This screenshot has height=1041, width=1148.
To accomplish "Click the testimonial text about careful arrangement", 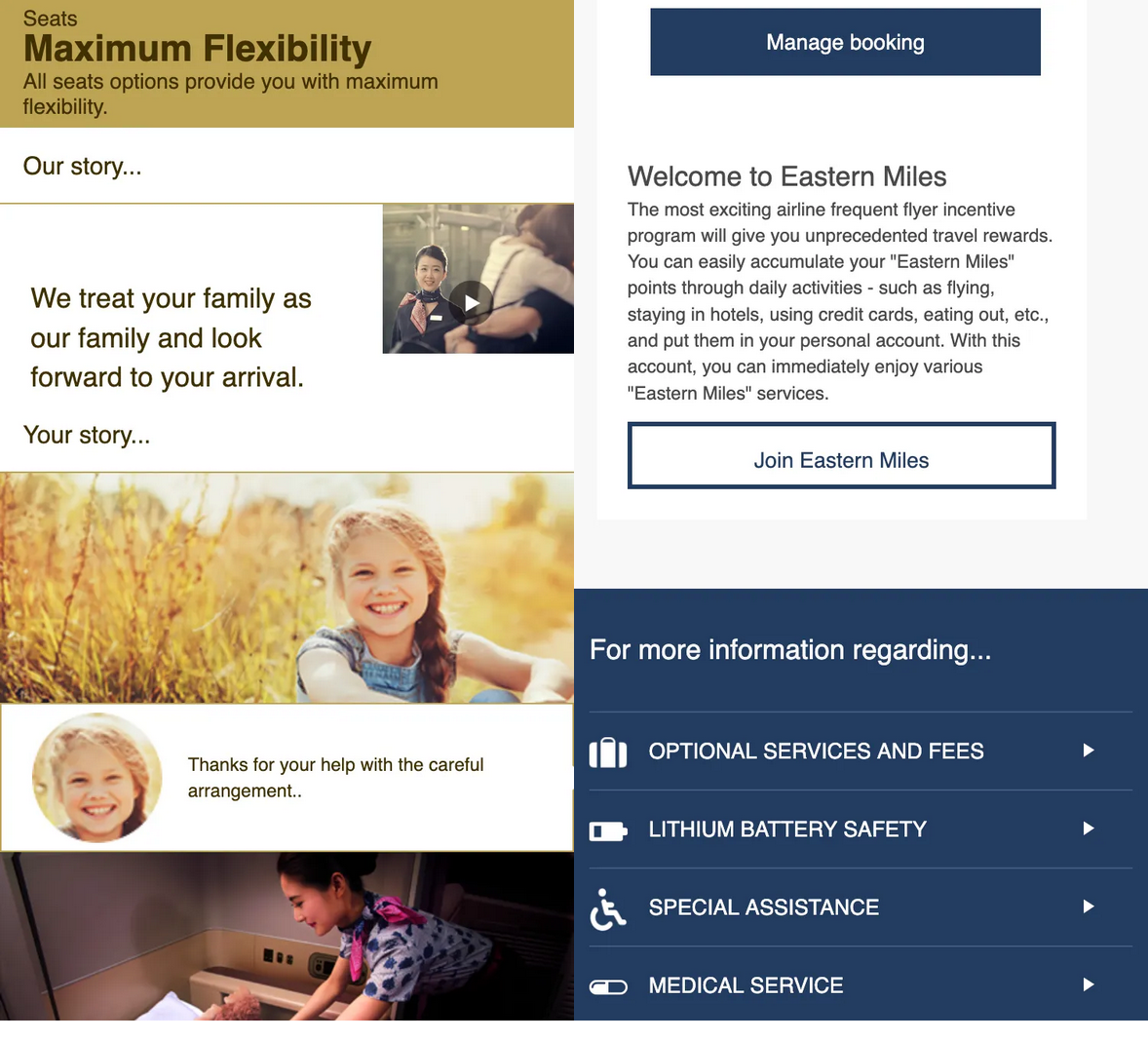I will [x=335, y=778].
